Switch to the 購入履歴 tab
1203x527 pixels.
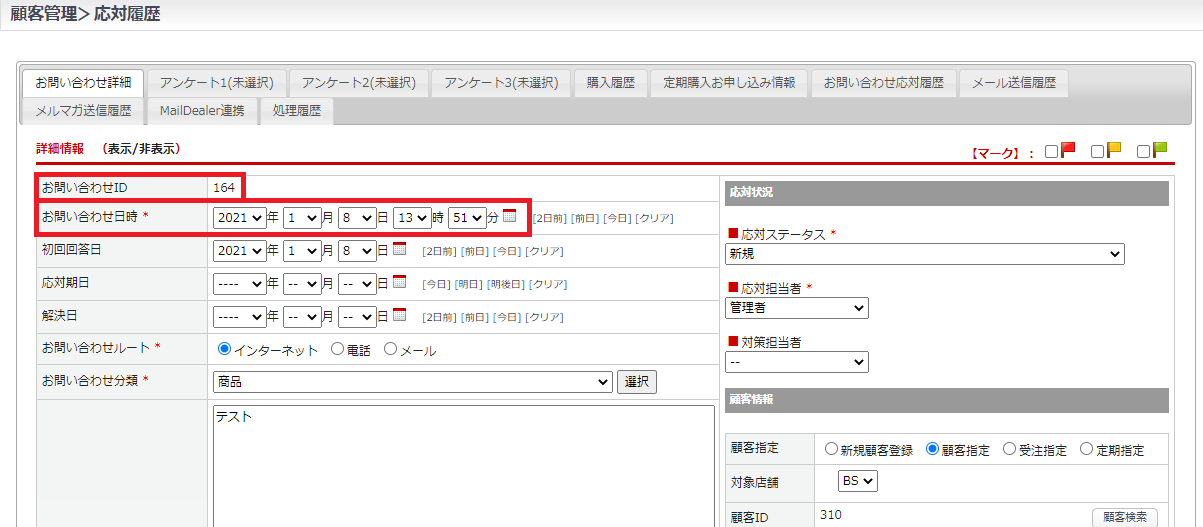click(x=610, y=82)
